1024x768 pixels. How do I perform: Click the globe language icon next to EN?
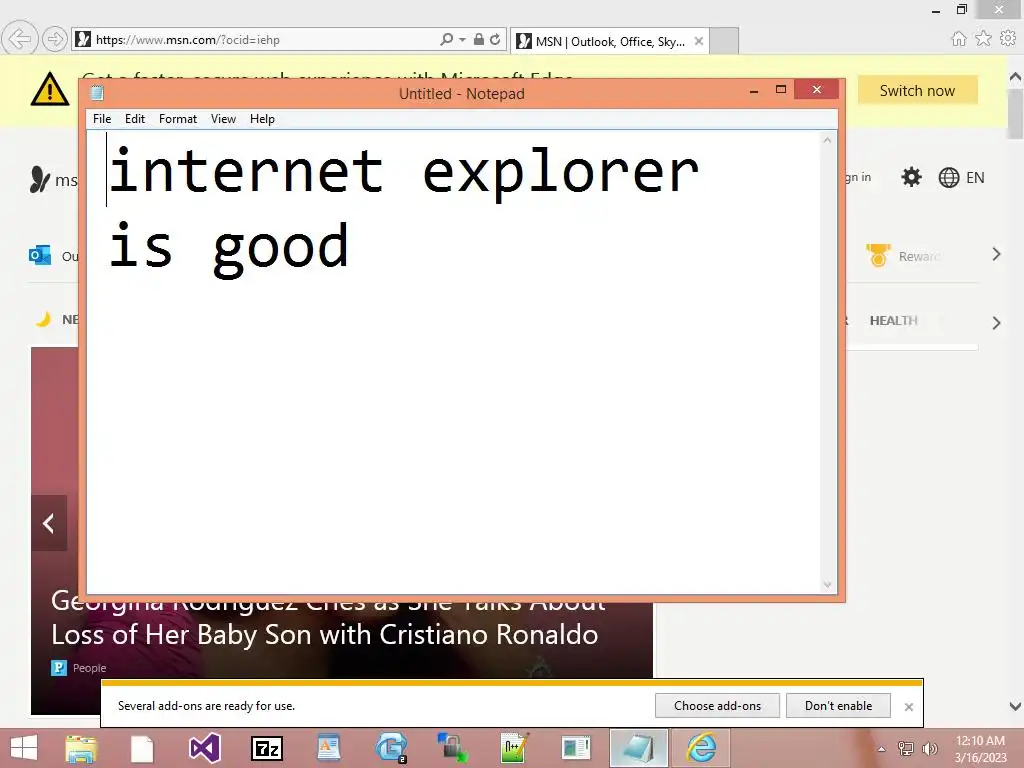click(x=949, y=178)
